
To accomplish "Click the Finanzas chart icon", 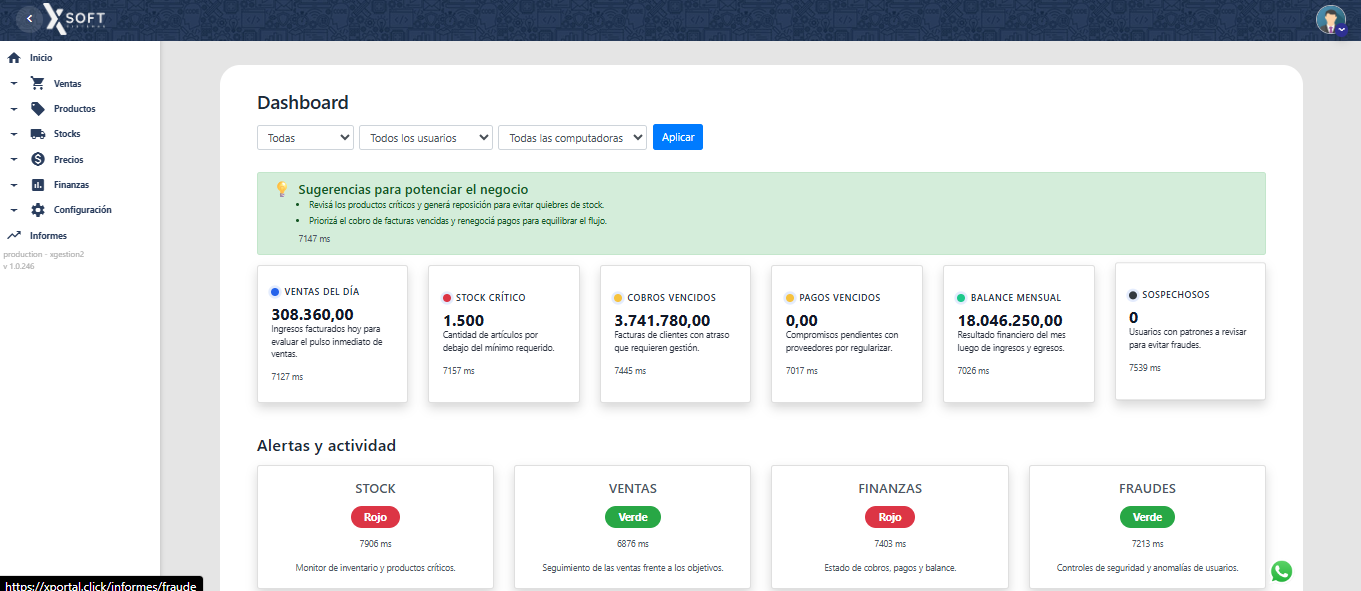I will tap(38, 185).
